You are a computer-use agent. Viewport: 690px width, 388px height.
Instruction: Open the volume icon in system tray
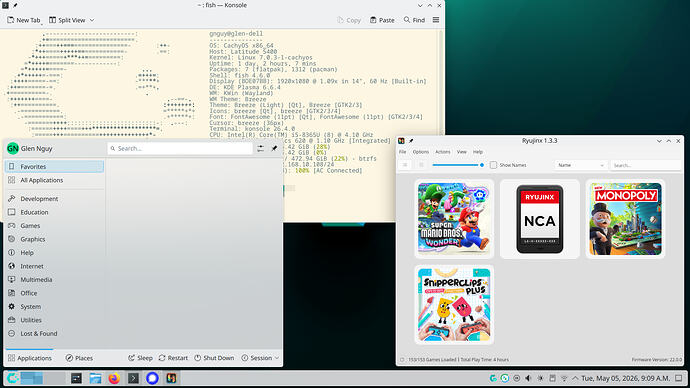click(x=529, y=378)
